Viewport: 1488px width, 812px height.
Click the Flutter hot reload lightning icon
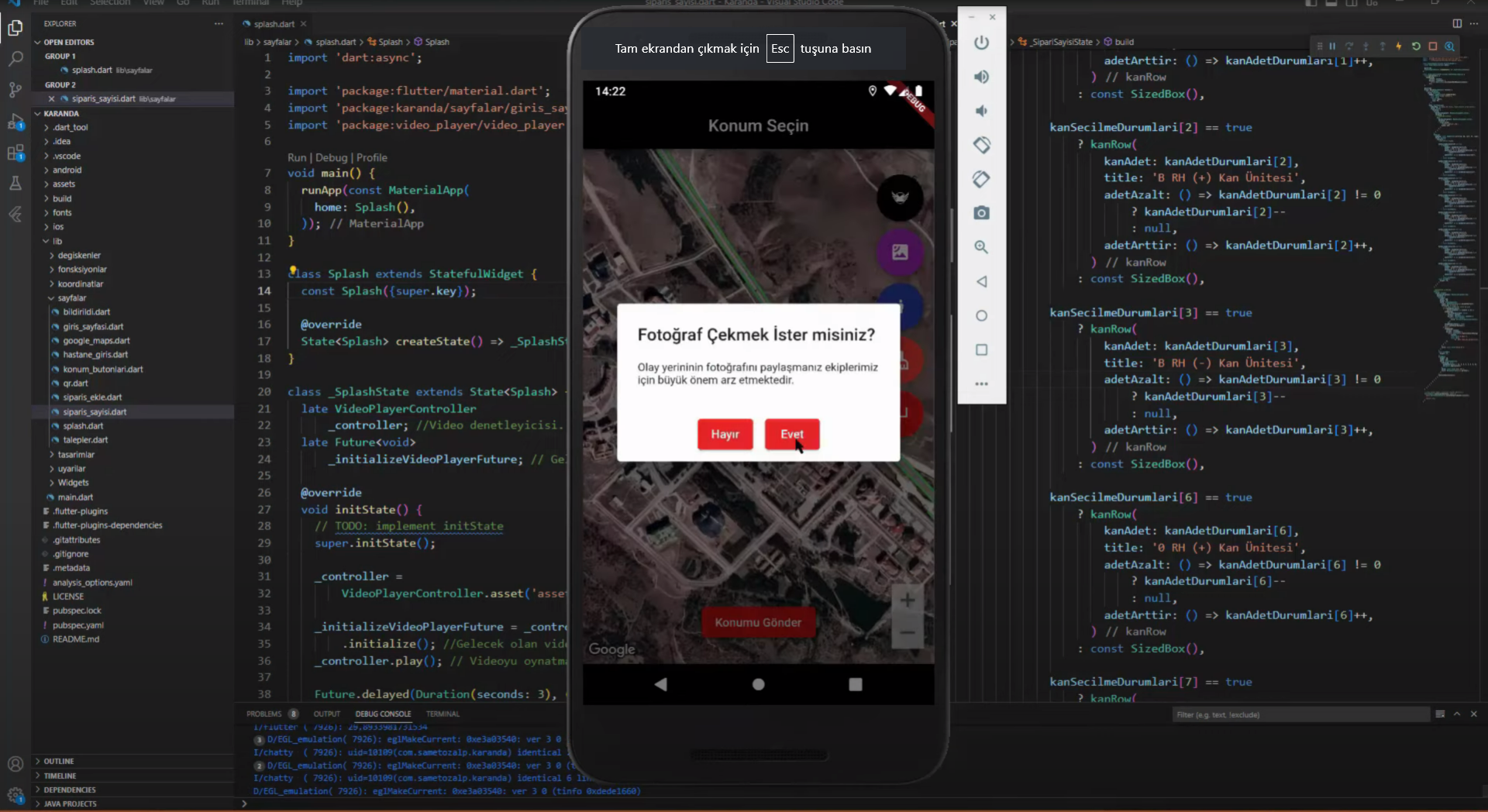coord(1399,46)
